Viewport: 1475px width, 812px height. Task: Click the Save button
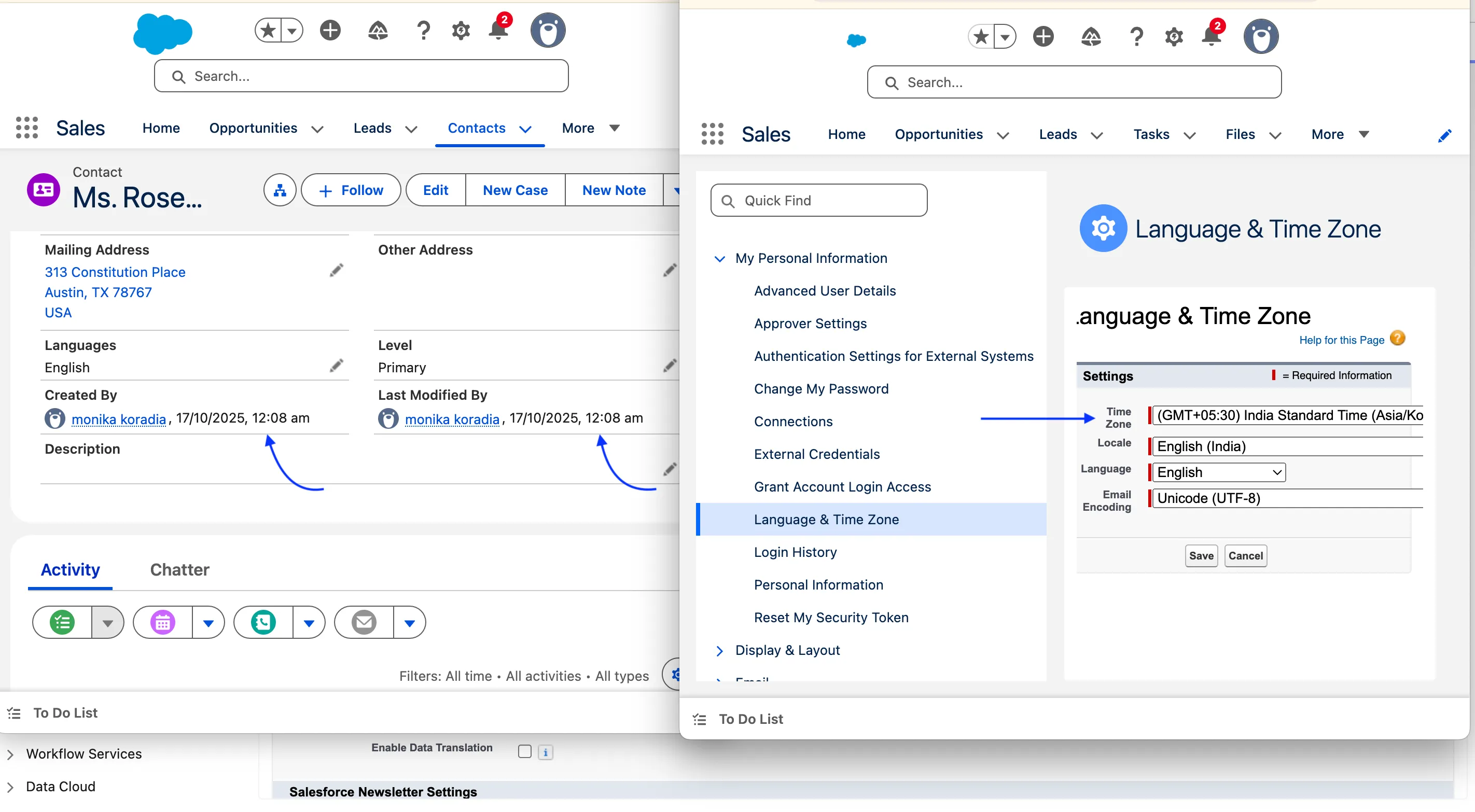(1201, 555)
